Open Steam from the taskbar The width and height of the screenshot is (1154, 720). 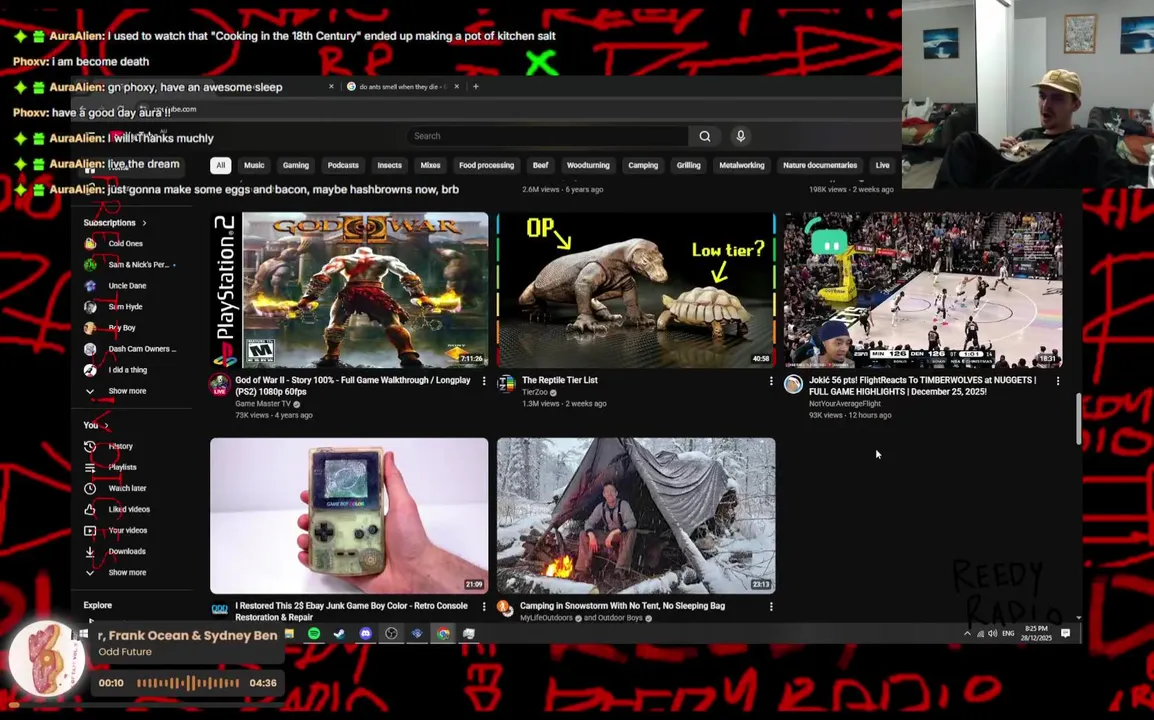point(339,634)
